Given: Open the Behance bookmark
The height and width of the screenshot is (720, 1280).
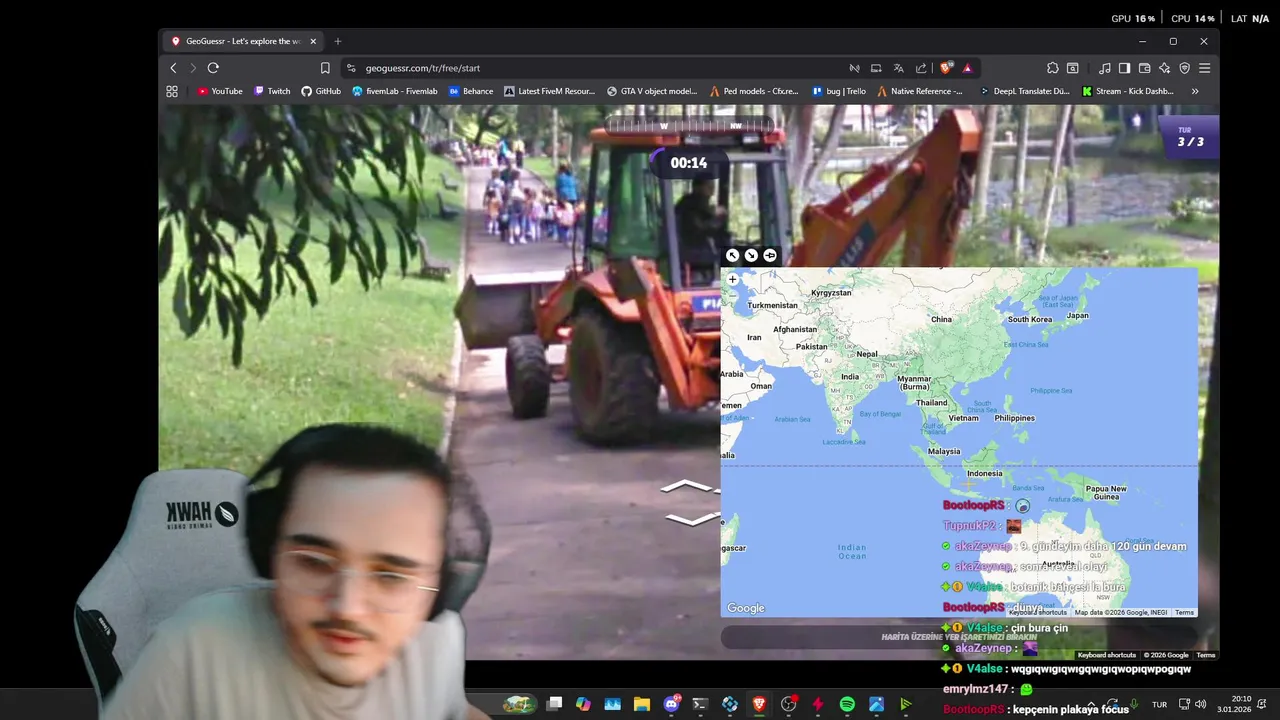Looking at the screenshot, I should pyautogui.click(x=471, y=91).
